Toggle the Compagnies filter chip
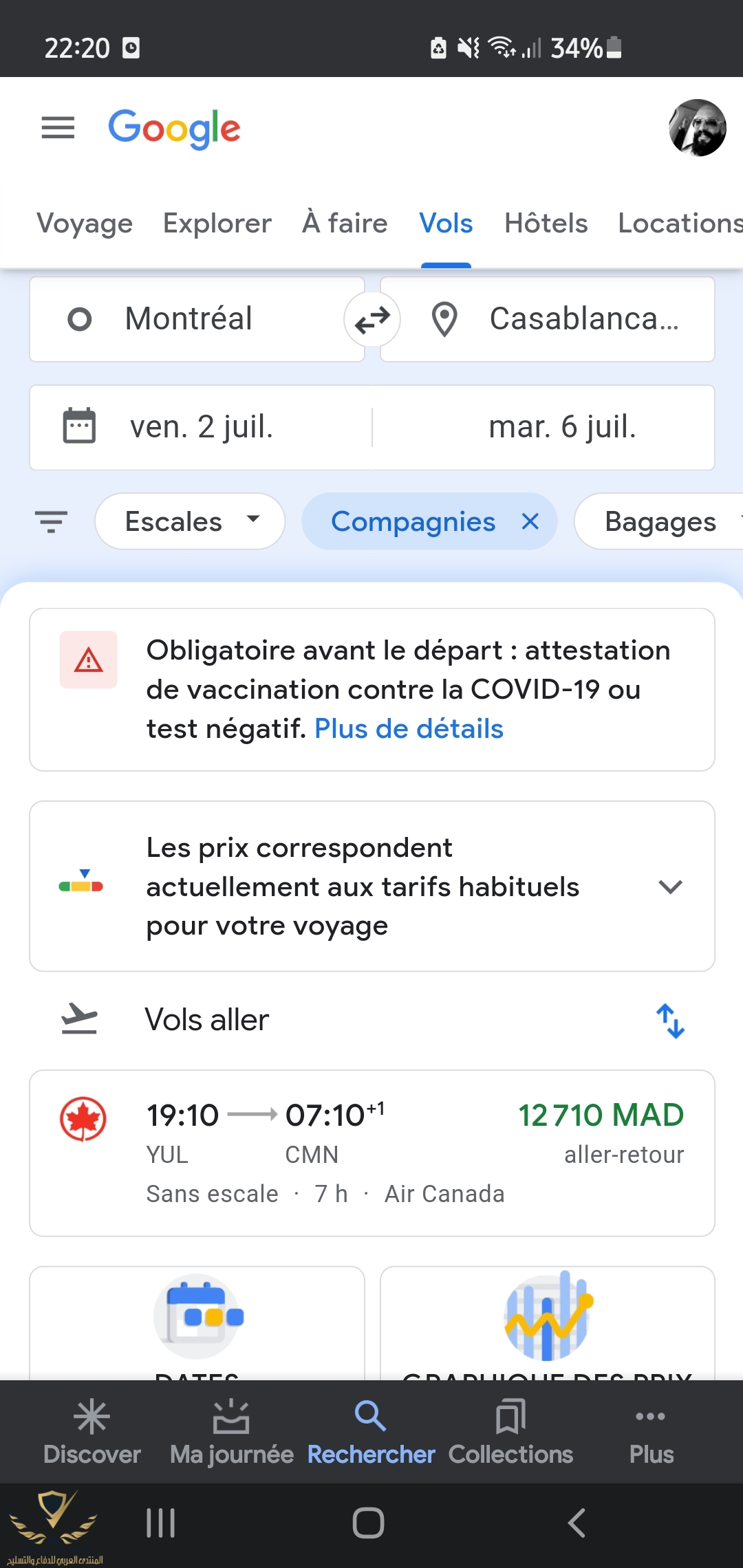This screenshot has width=743, height=1568. (413, 521)
